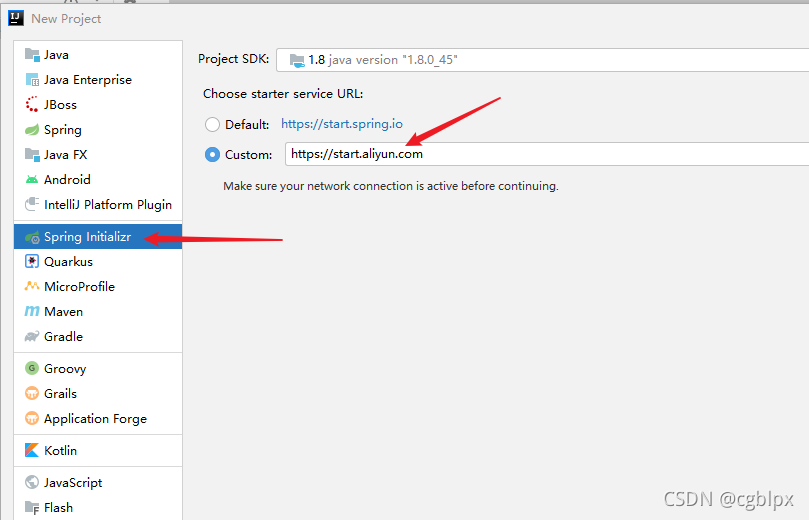The width and height of the screenshot is (809, 520).
Task: Open the https://start.spring.io link
Action: tap(342, 124)
